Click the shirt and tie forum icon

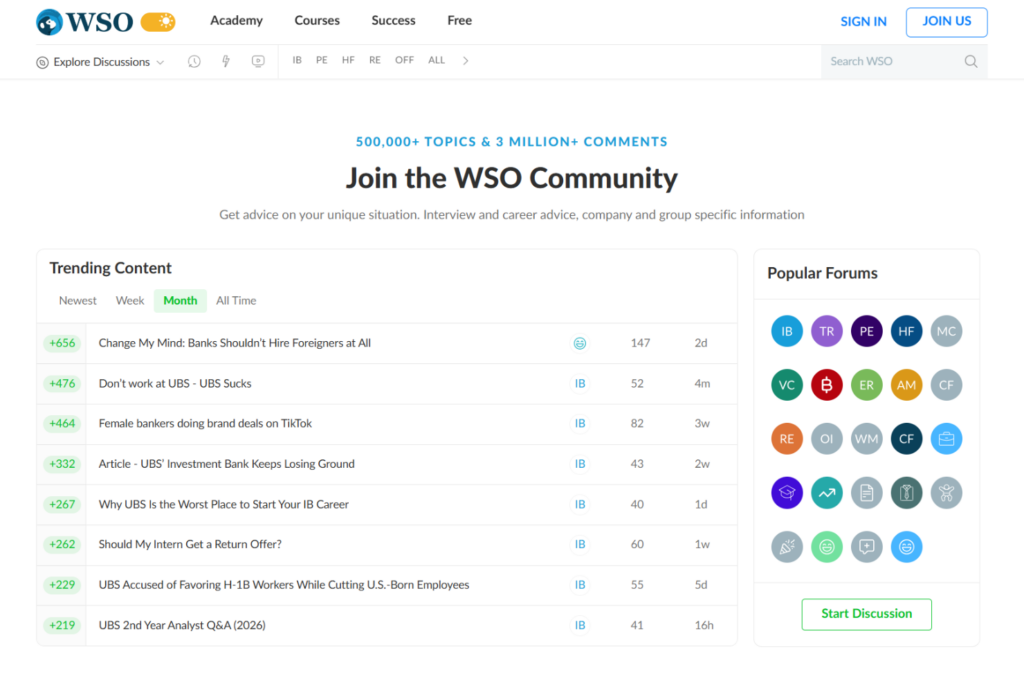point(906,493)
